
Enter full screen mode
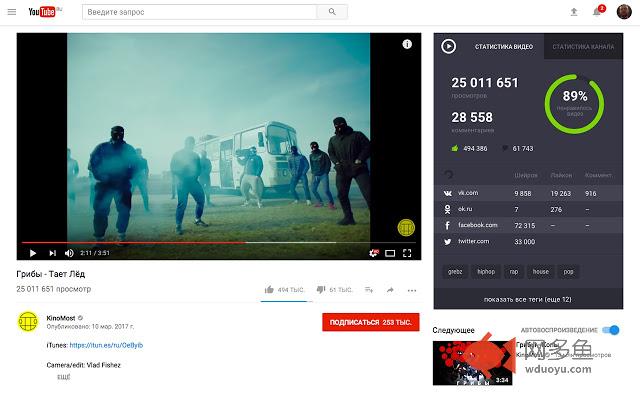point(407,253)
